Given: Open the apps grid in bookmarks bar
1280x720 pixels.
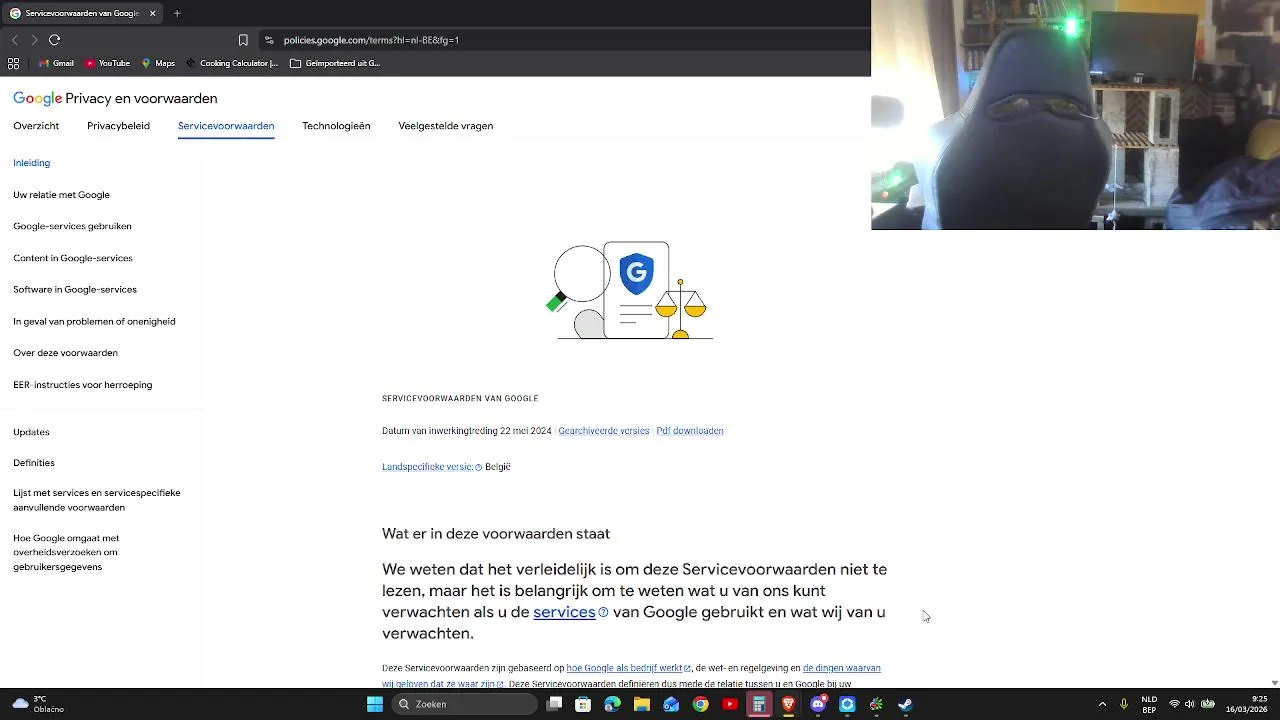Looking at the screenshot, I should pyautogui.click(x=13, y=63).
